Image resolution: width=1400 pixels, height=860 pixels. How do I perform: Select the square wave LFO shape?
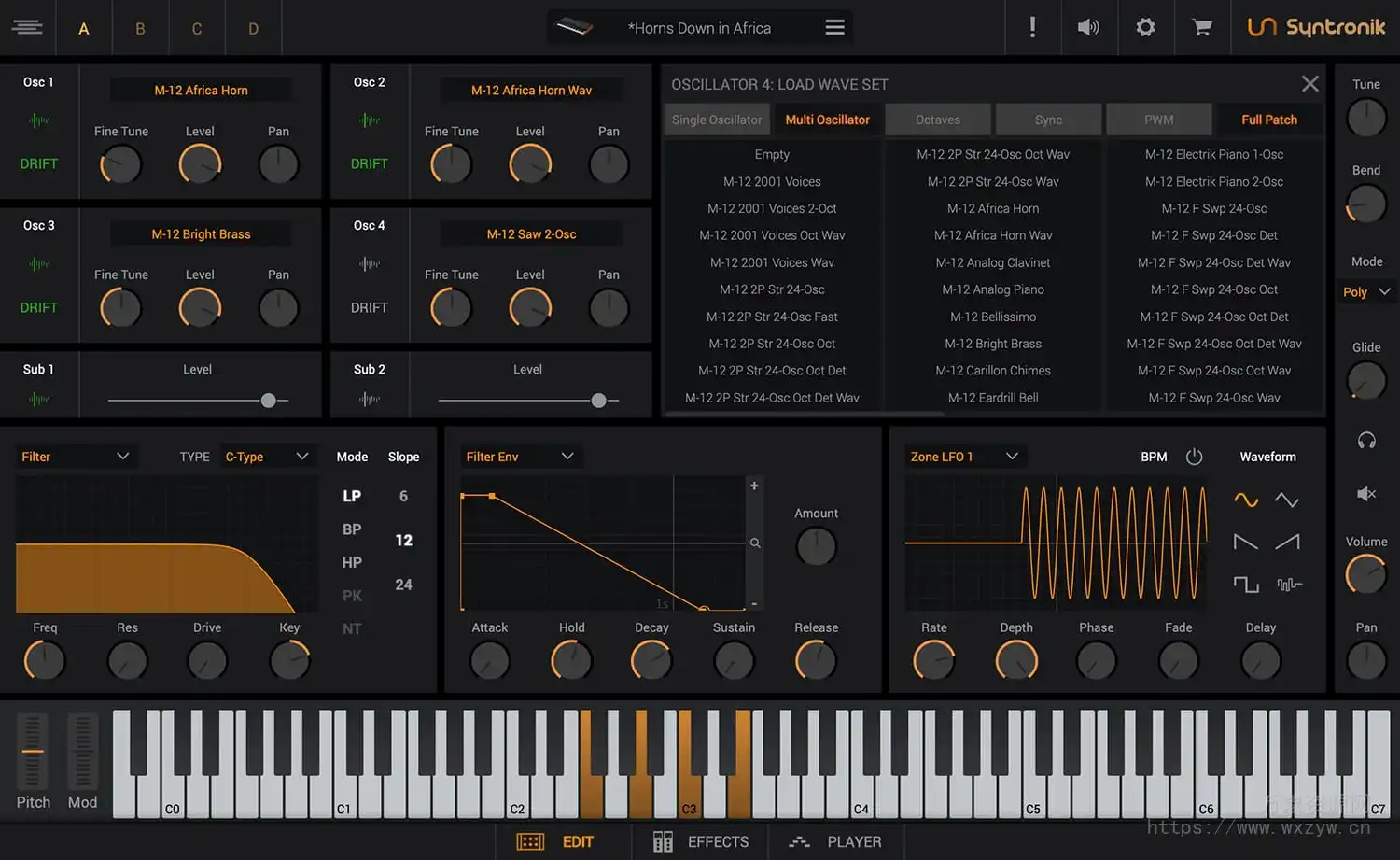point(1245,584)
